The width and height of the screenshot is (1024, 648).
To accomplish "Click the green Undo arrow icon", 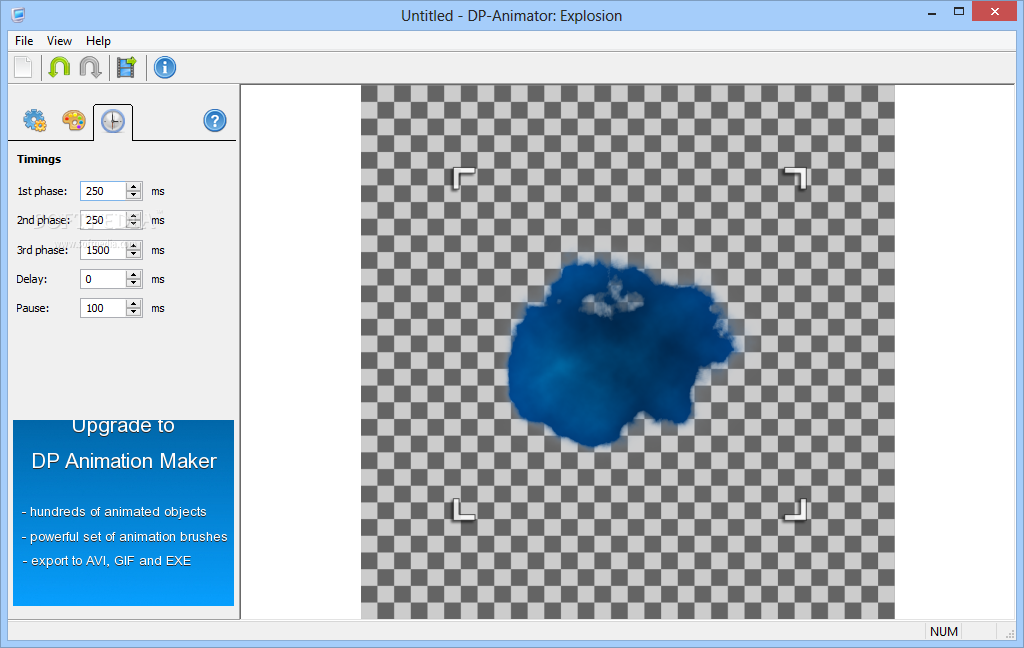I will coord(59,67).
